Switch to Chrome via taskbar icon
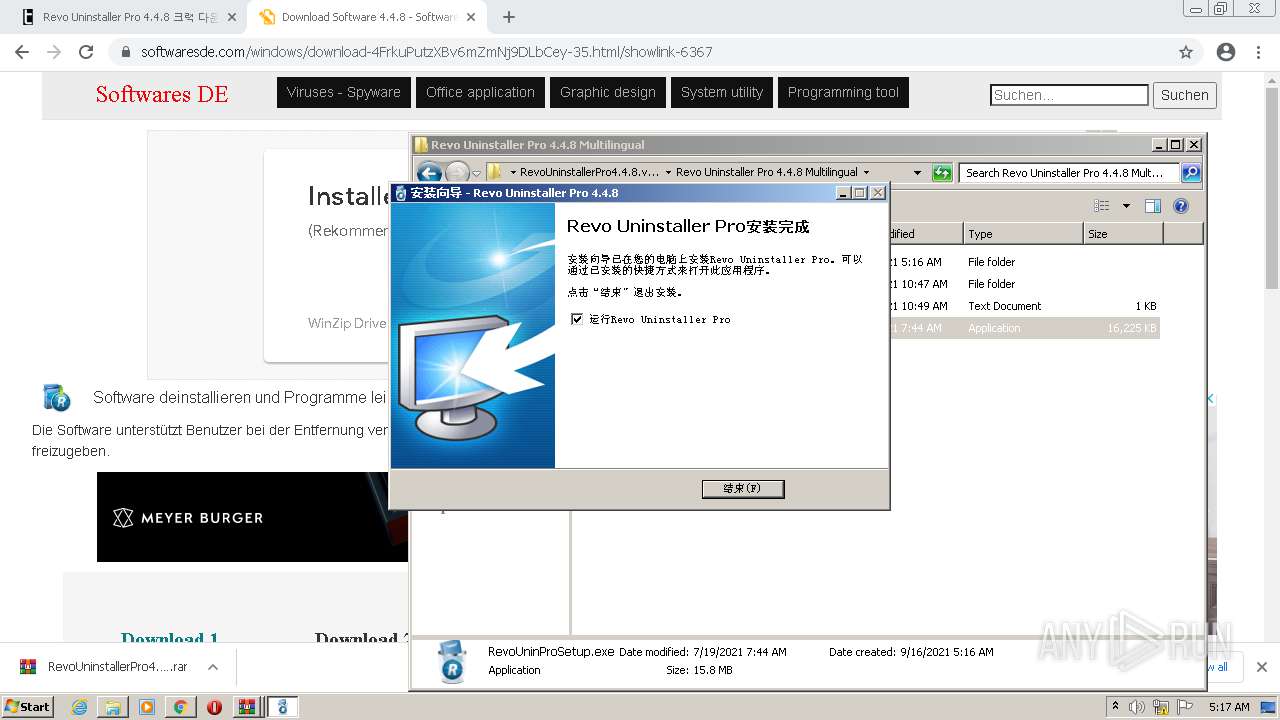Image resolution: width=1280 pixels, height=720 pixels. [180, 707]
